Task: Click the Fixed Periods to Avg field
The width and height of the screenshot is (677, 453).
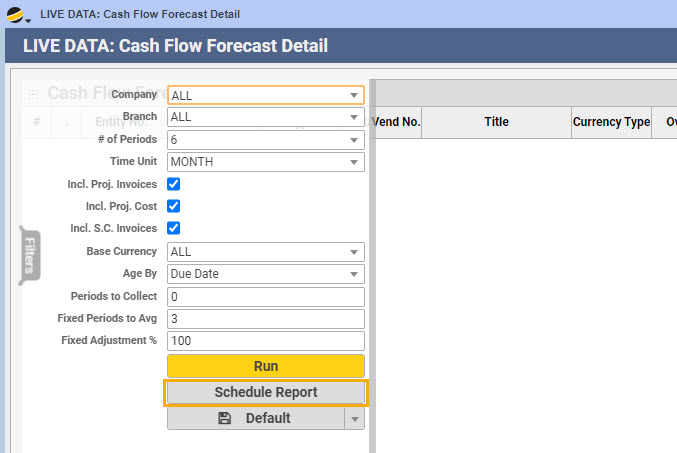Action: 265,319
